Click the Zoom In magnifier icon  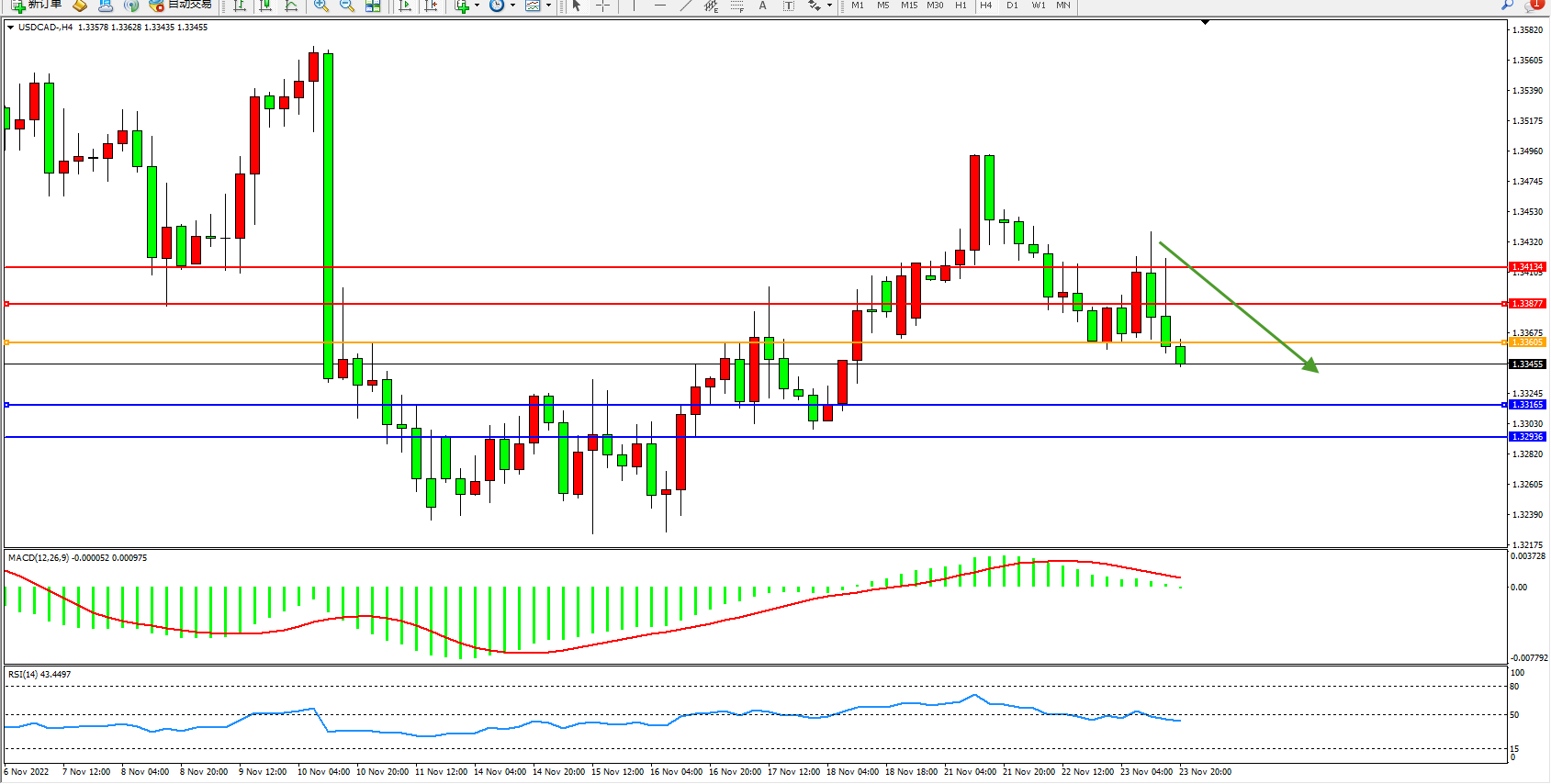pos(320,6)
